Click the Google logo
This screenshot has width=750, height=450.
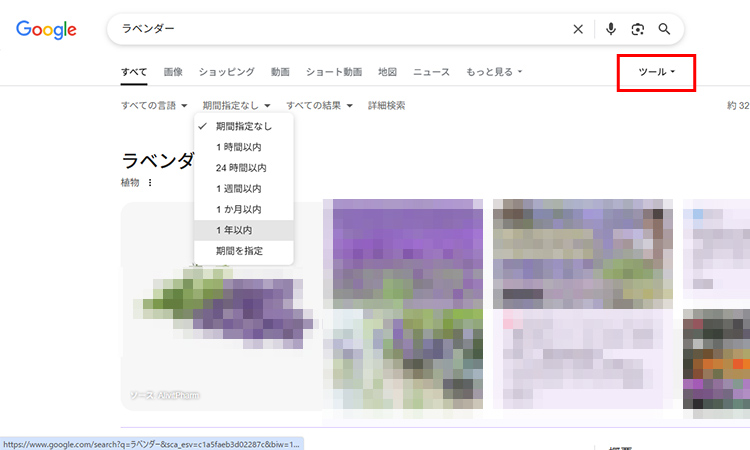(46, 30)
